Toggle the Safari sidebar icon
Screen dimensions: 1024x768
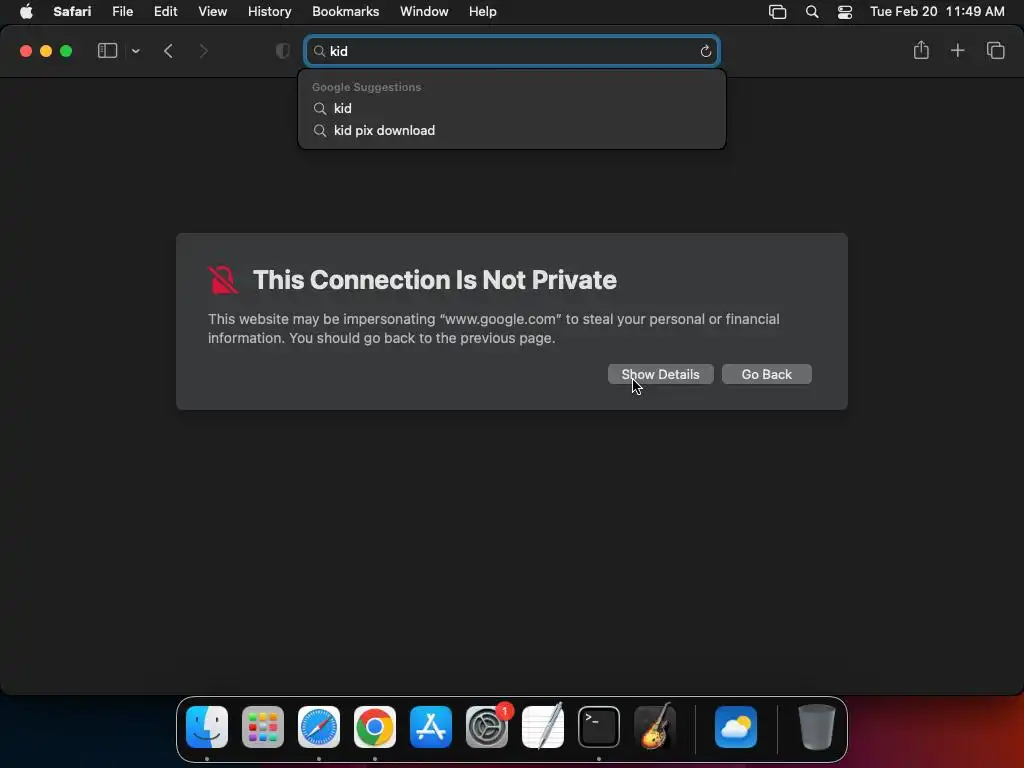[x=107, y=51]
